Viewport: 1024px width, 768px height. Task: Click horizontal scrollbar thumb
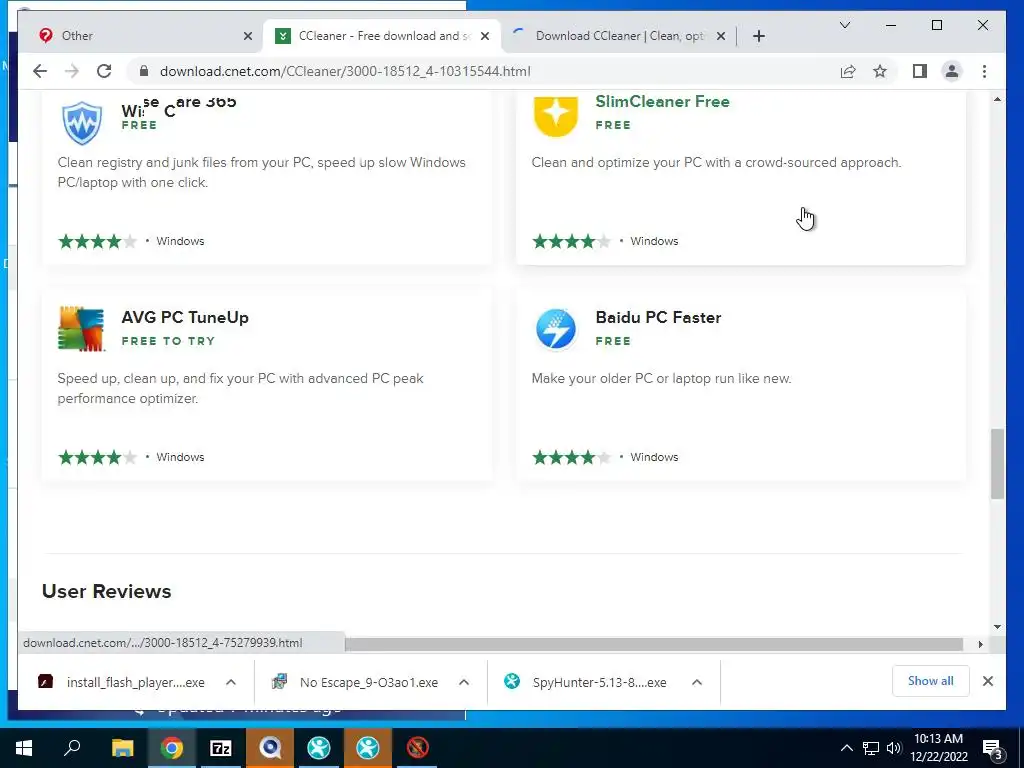tap(654, 645)
